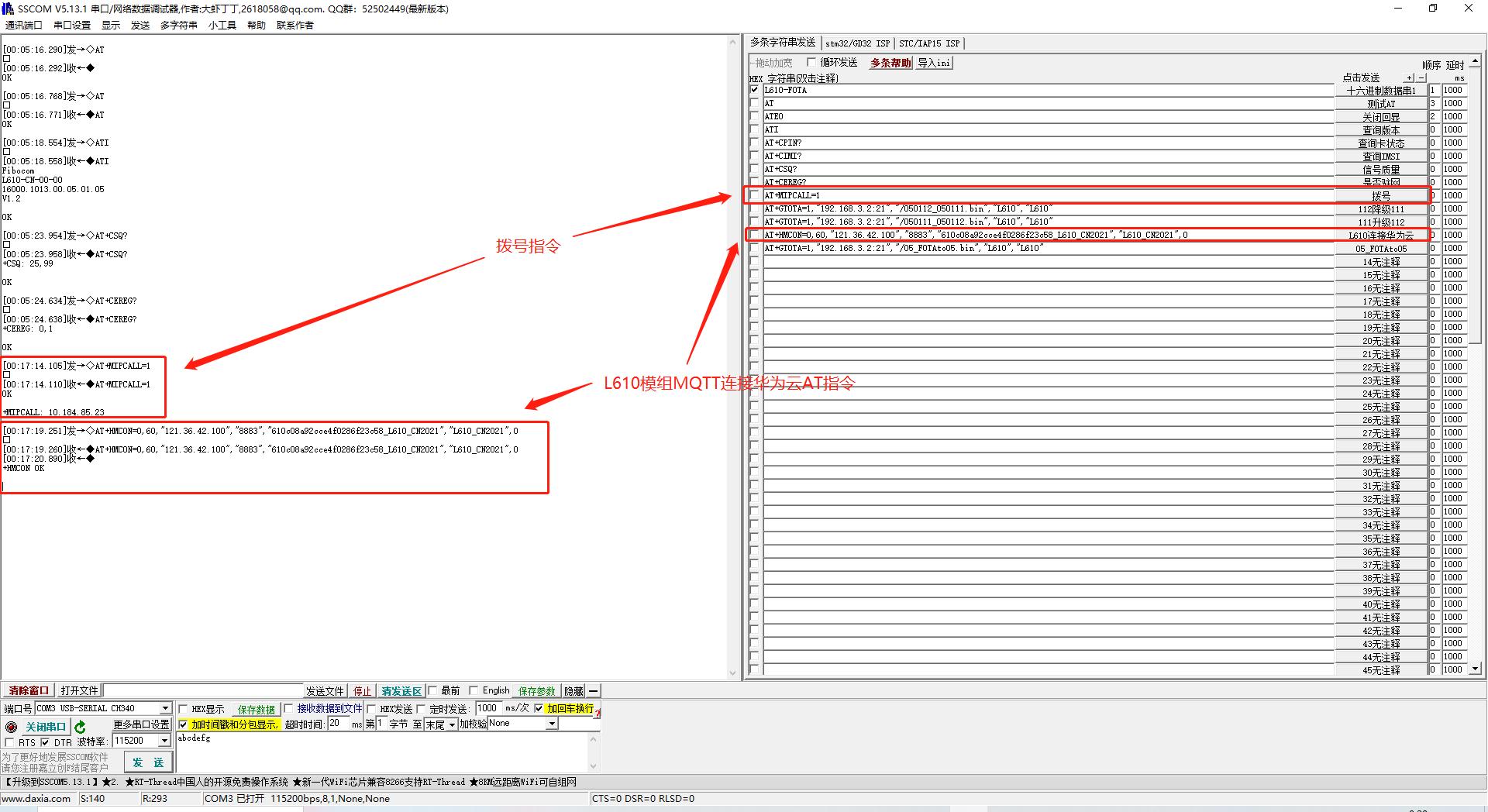Click the send text area containing abcdefg

tap(383, 752)
